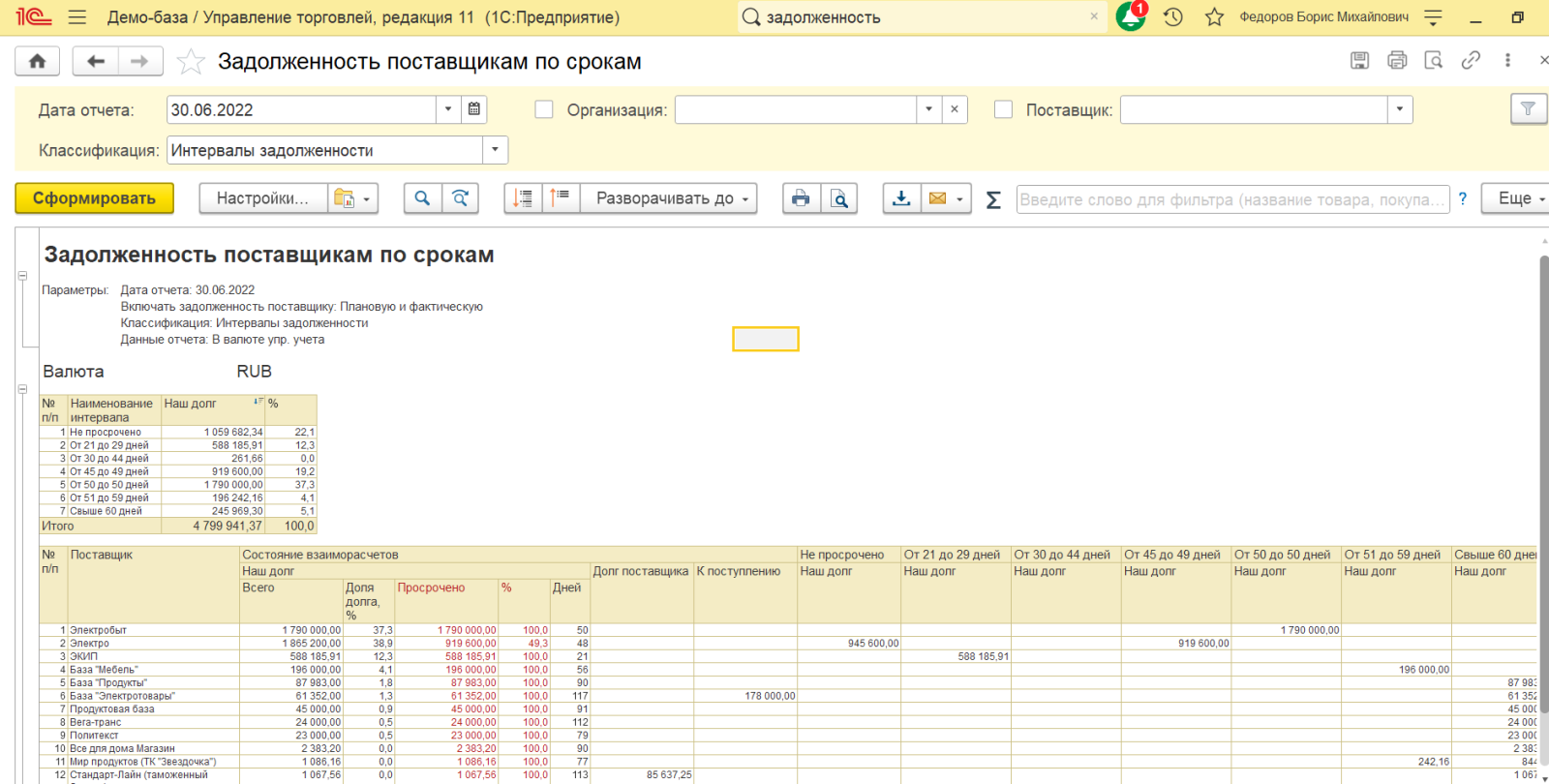Open the calendar picker for report date

[x=474, y=109]
